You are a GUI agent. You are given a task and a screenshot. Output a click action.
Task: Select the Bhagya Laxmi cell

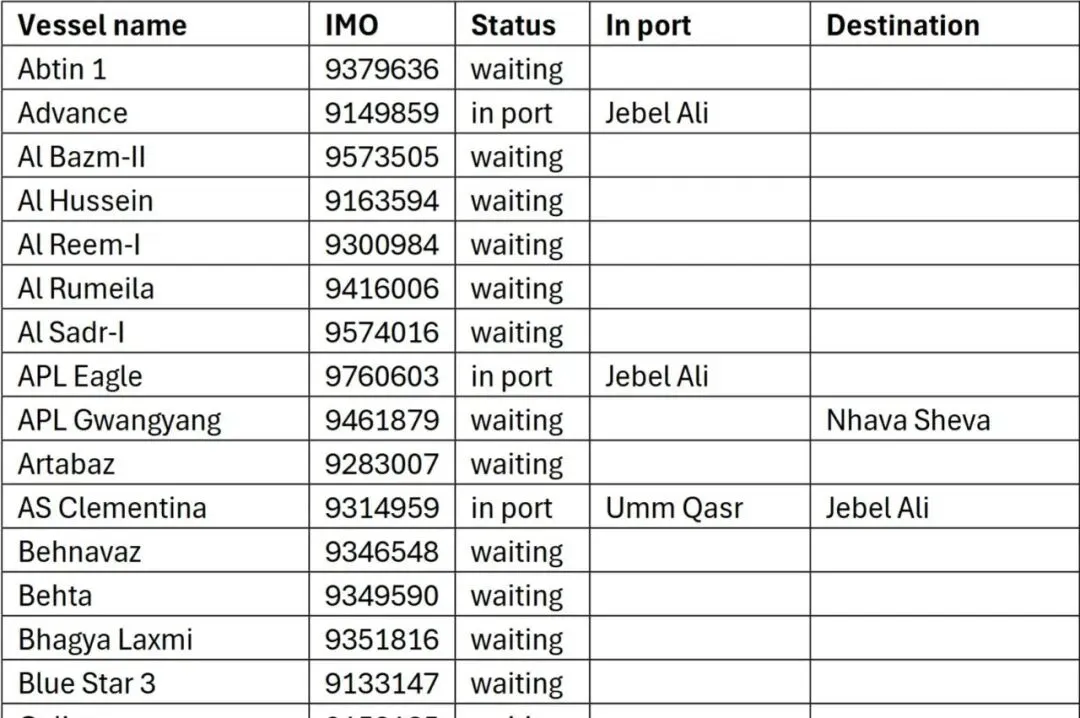[x=105, y=639]
